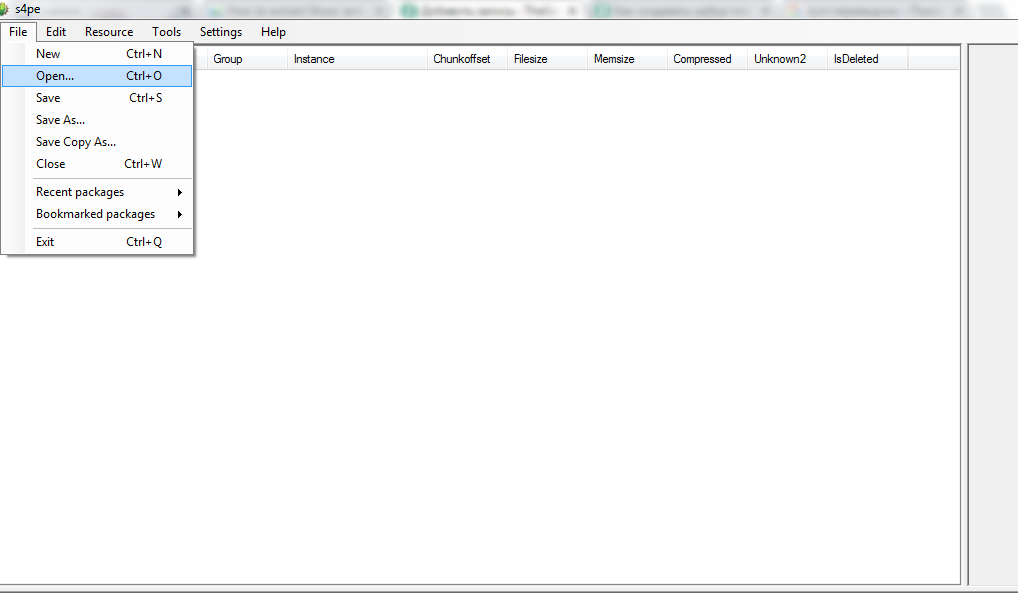
Task: Choose the Save As... option
Action: [60, 120]
